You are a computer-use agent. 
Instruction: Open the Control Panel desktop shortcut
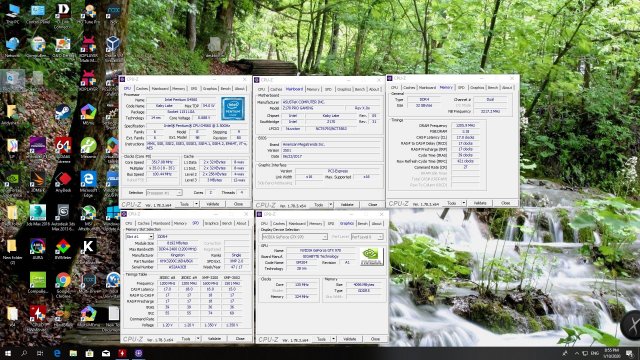tap(38, 13)
